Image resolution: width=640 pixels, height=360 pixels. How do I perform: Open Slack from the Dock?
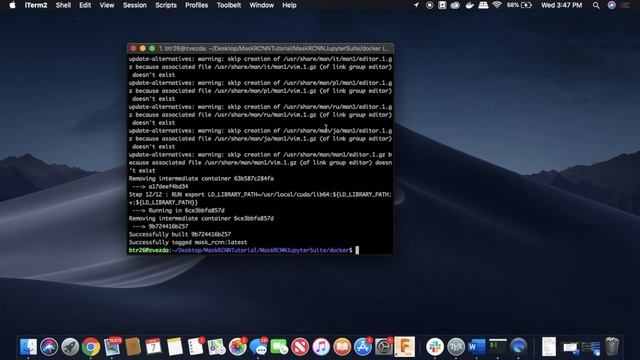(x=435, y=347)
